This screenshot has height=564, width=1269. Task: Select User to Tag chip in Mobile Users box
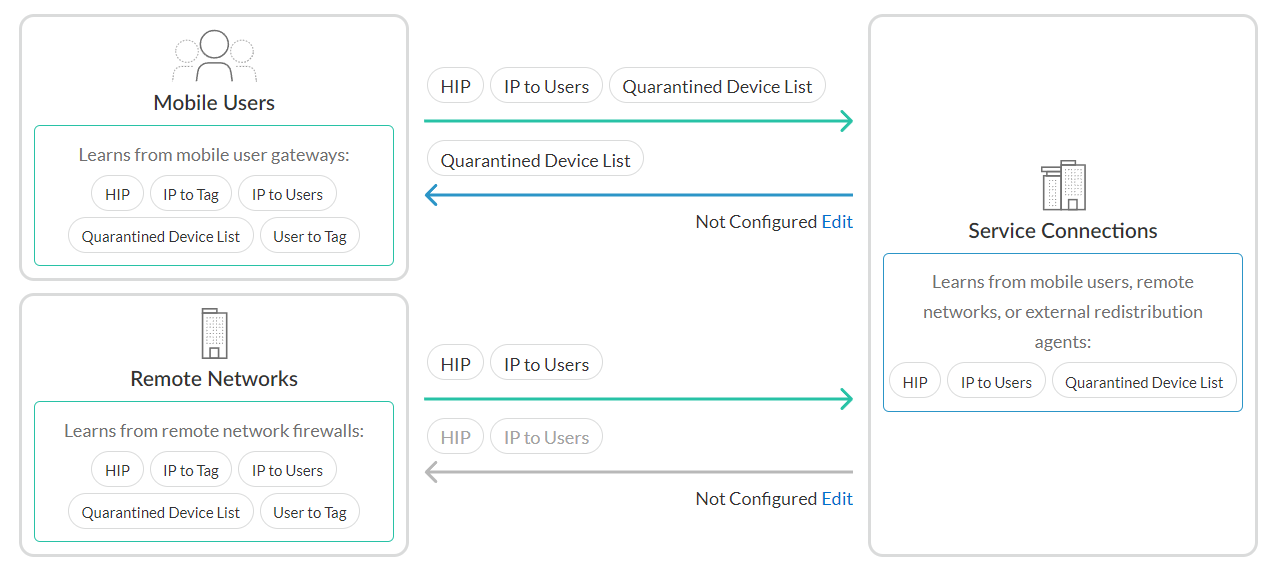[x=310, y=237]
